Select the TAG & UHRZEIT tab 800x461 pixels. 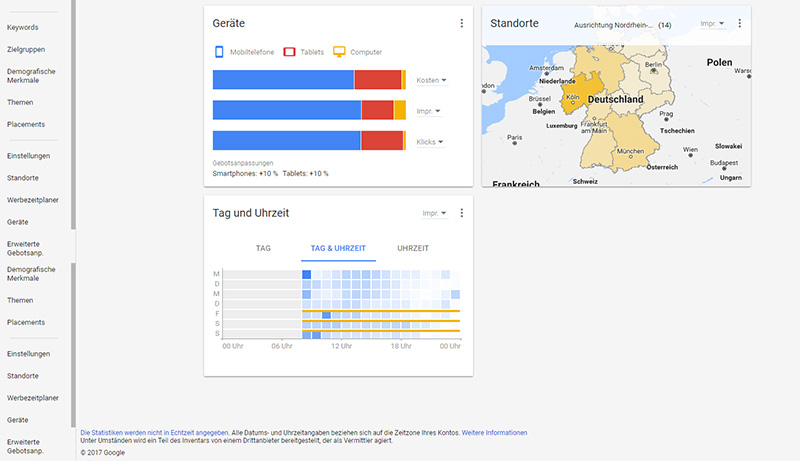click(x=338, y=248)
